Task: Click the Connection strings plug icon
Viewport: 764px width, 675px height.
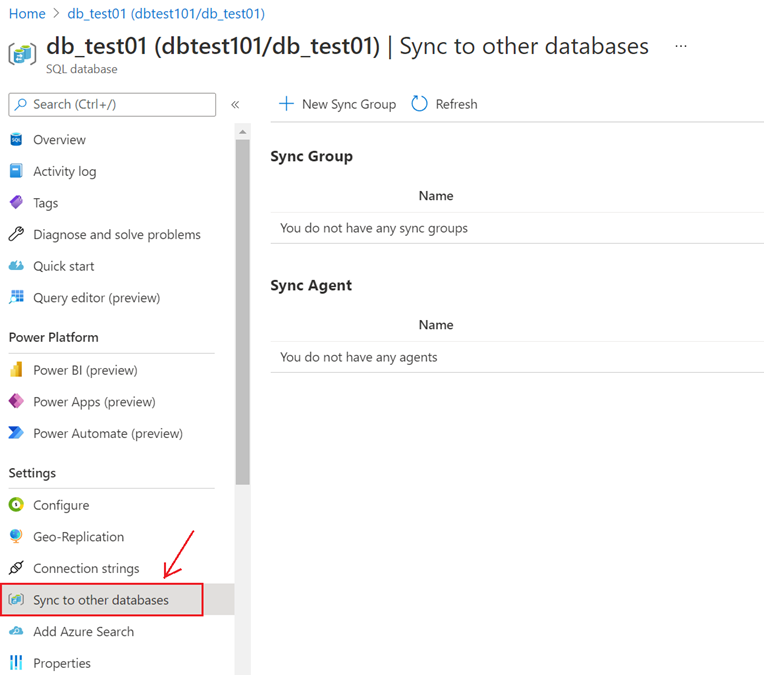Action: point(16,568)
